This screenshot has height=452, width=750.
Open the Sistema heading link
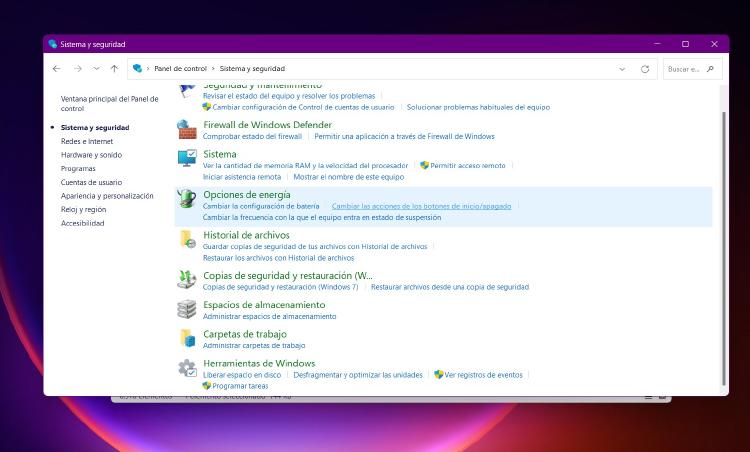pyautogui.click(x=220, y=154)
